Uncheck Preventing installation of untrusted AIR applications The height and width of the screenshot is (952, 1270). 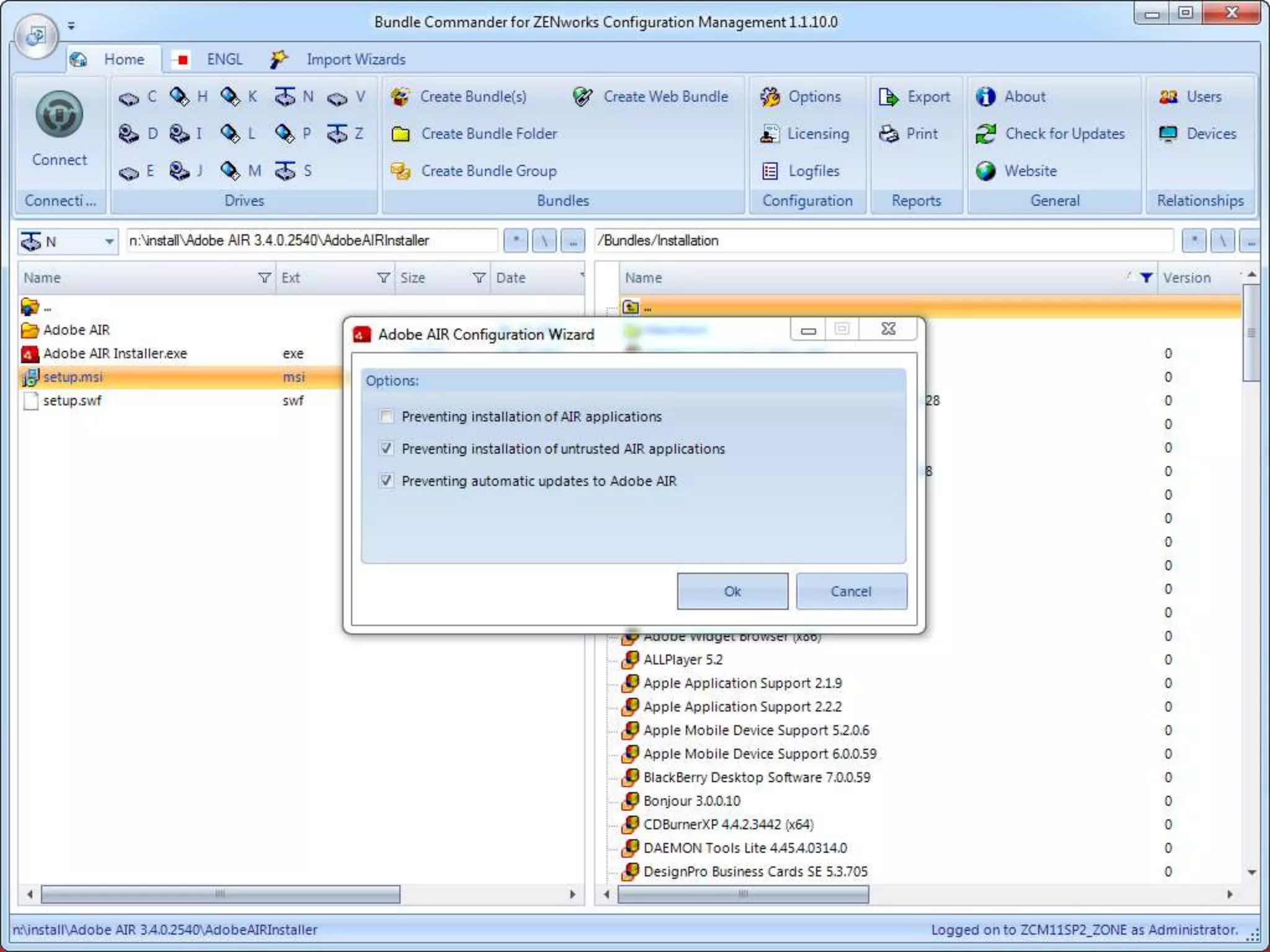(386, 448)
